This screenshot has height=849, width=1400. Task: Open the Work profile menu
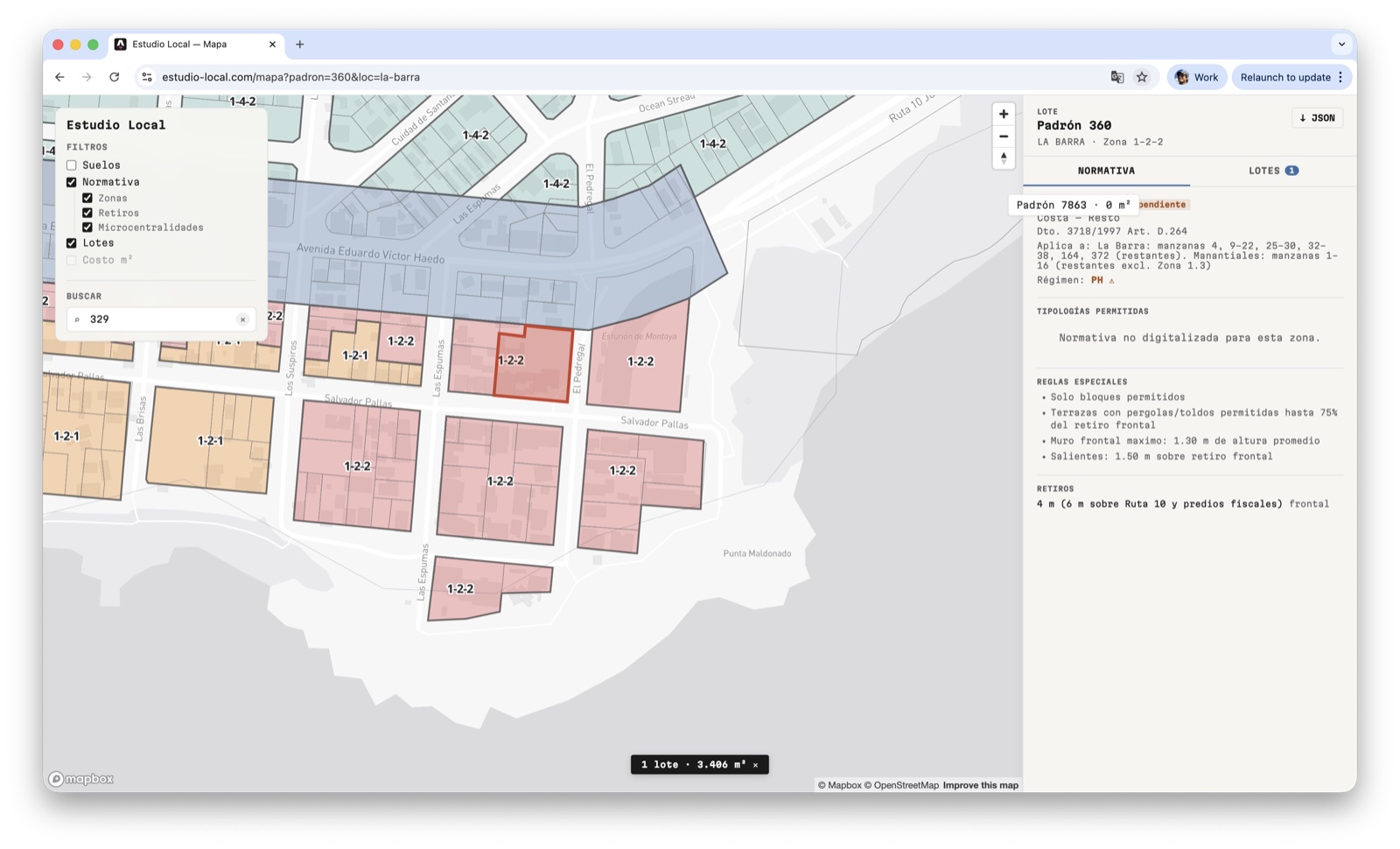click(1197, 77)
